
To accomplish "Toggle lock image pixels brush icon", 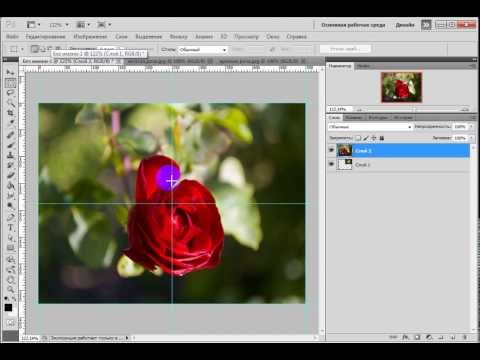I will click(366, 138).
